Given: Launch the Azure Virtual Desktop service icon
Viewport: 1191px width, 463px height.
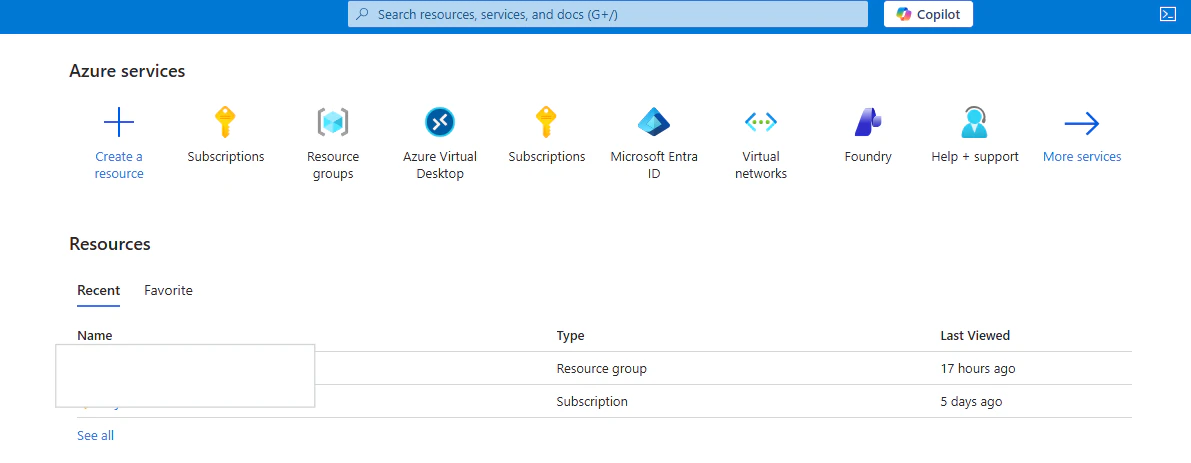Looking at the screenshot, I should click(x=440, y=121).
